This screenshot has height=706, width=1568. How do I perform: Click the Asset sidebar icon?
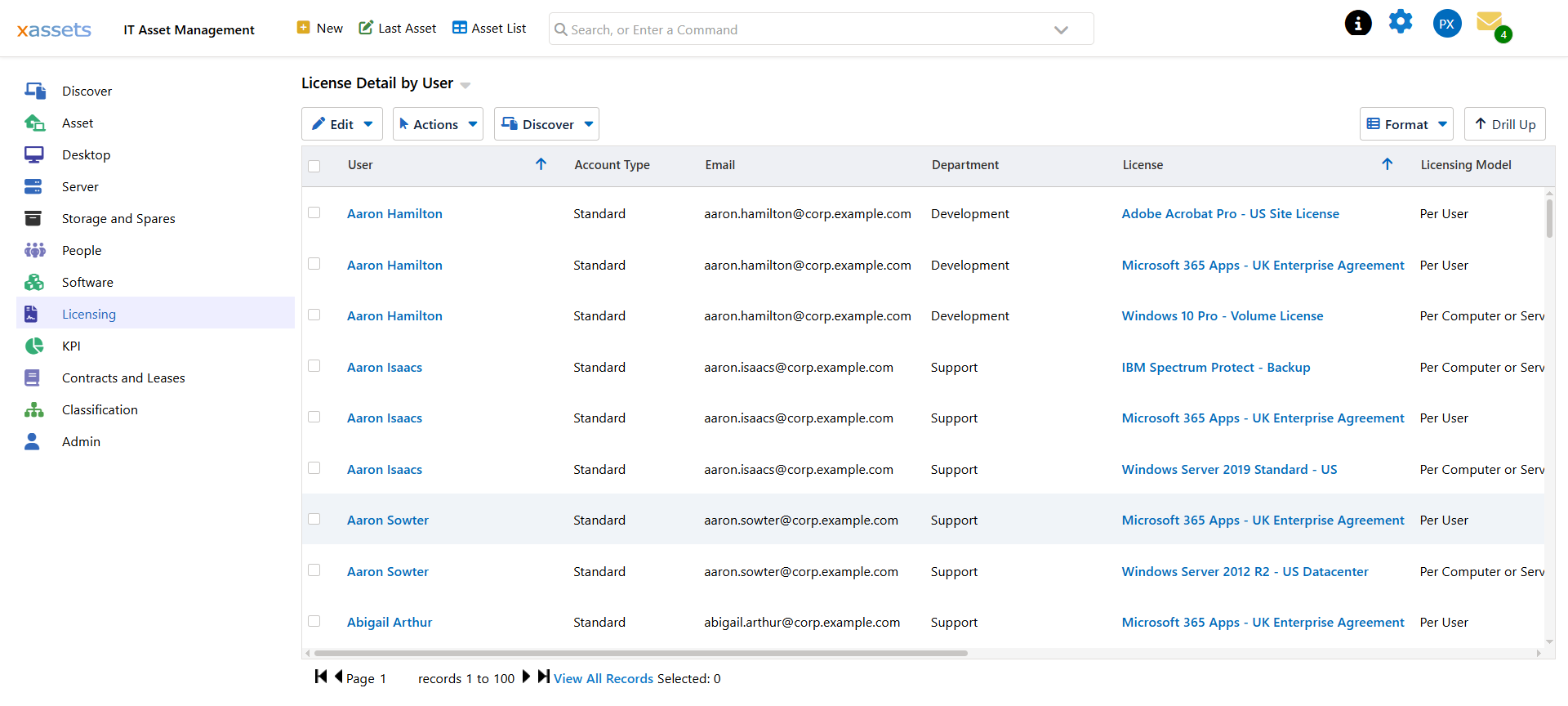coord(34,123)
